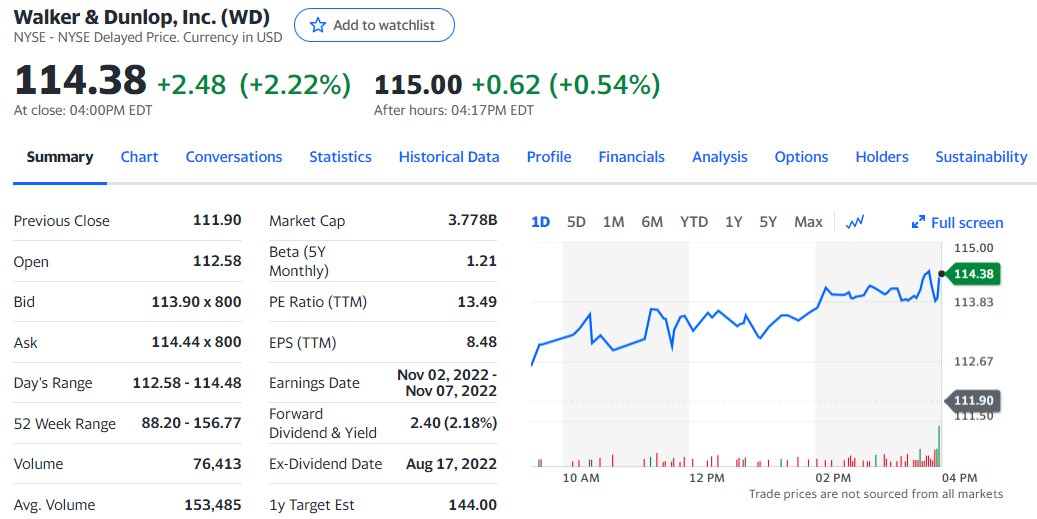Click the star icon in Add to watchlist
Viewport: 1037px width, 519px height.
(318, 25)
